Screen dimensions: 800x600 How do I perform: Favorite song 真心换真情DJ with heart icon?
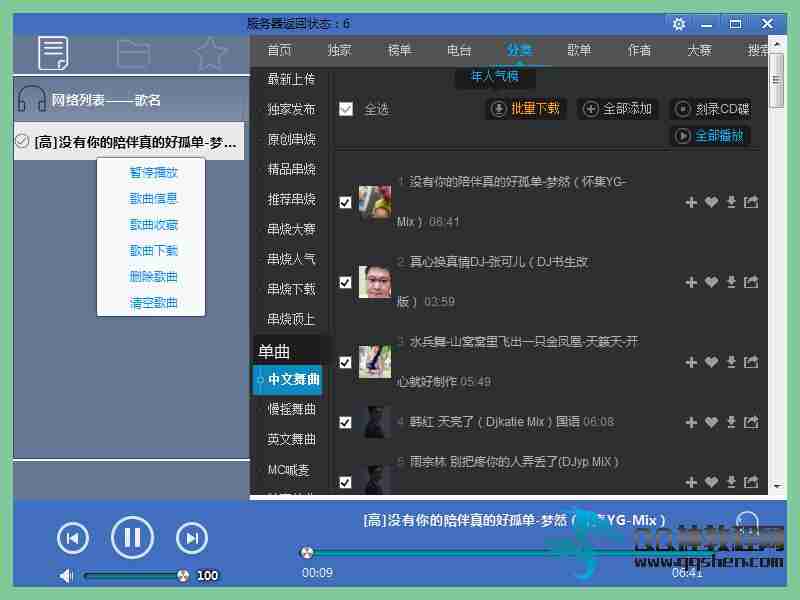pyautogui.click(x=711, y=282)
